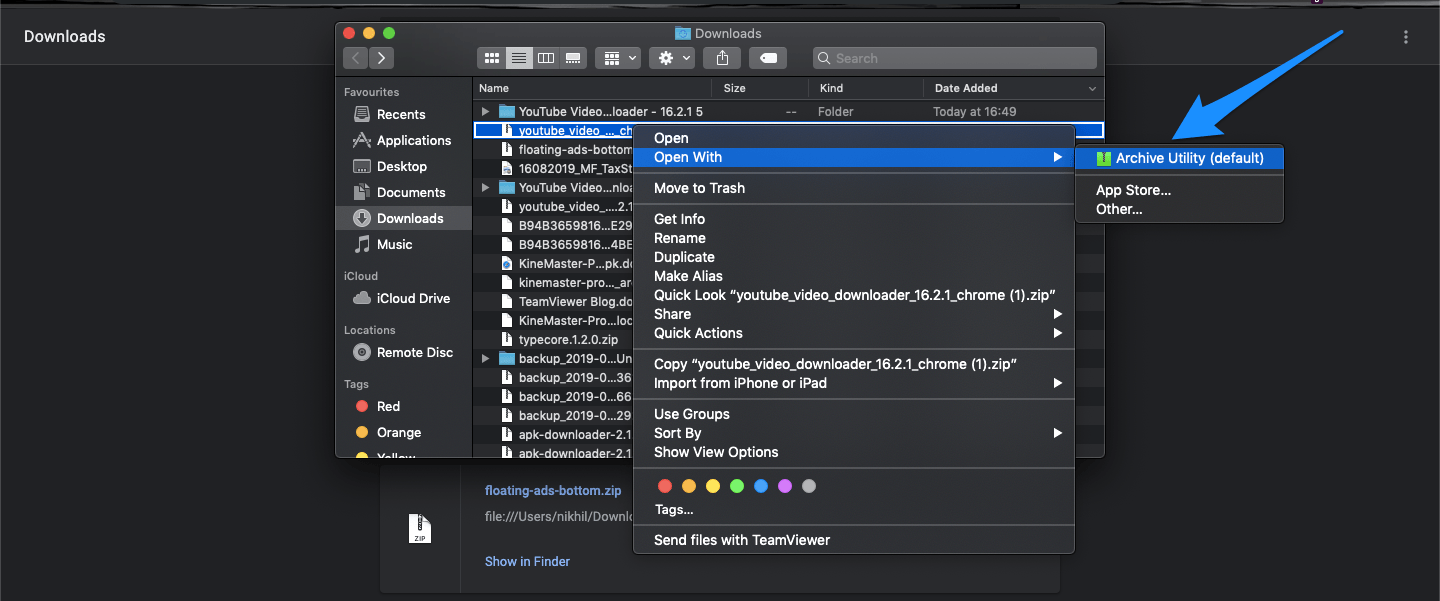The width and height of the screenshot is (1440, 601).
Task: Click inside the Search field
Action: pyautogui.click(x=950, y=58)
